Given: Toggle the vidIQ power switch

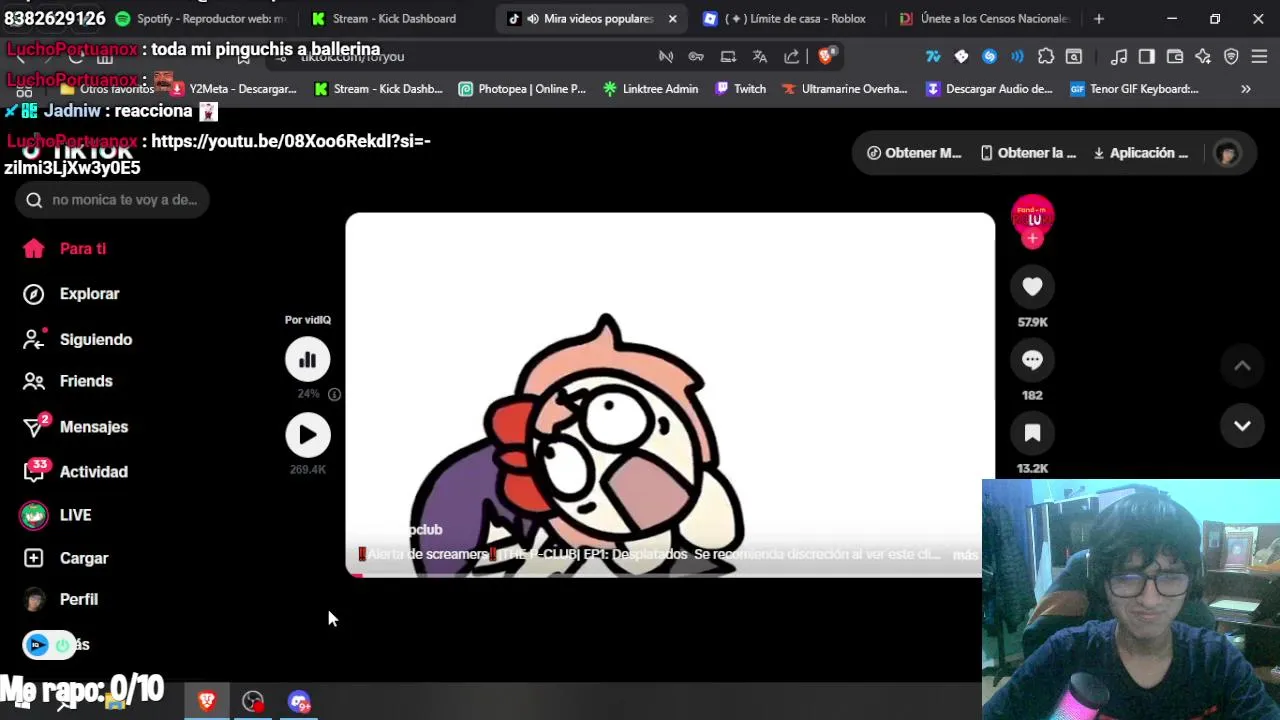Looking at the screenshot, I should tap(62, 645).
